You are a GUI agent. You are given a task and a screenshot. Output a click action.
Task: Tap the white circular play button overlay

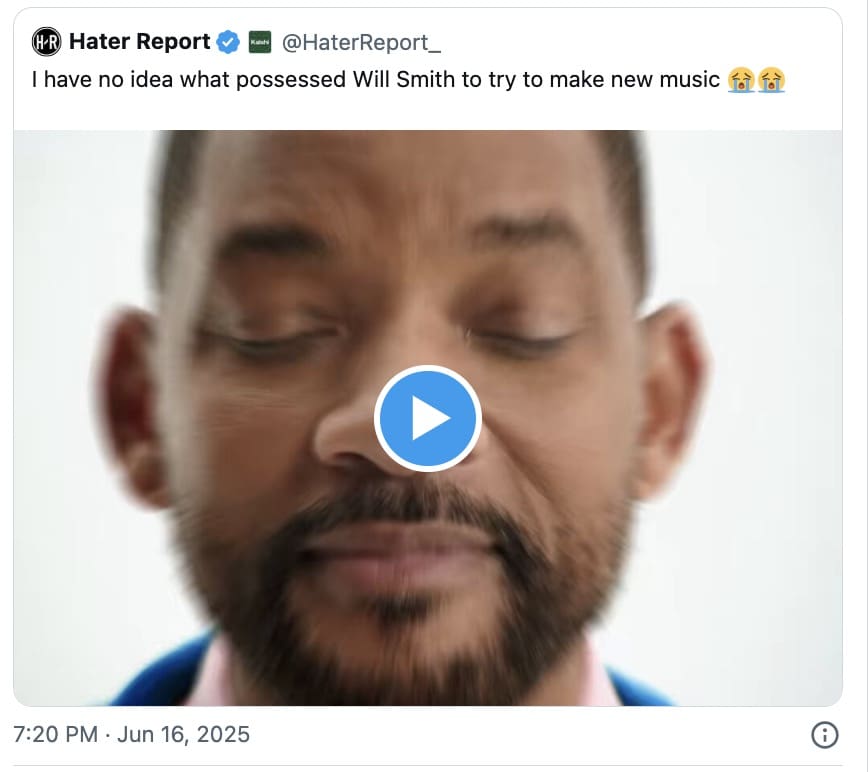[x=427, y=419]
